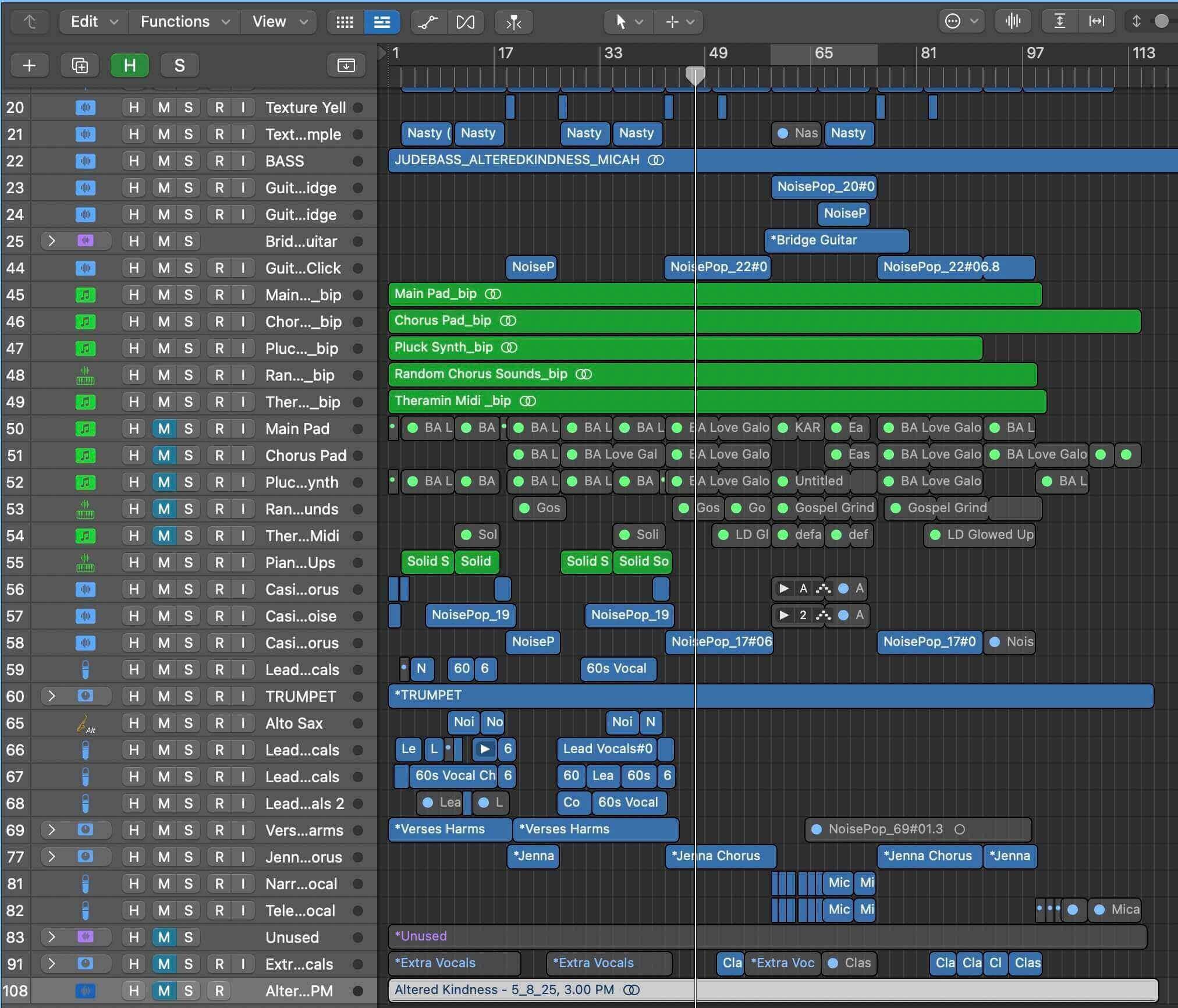
Task: Click the catch playhead icon
Action: [513, 22]
